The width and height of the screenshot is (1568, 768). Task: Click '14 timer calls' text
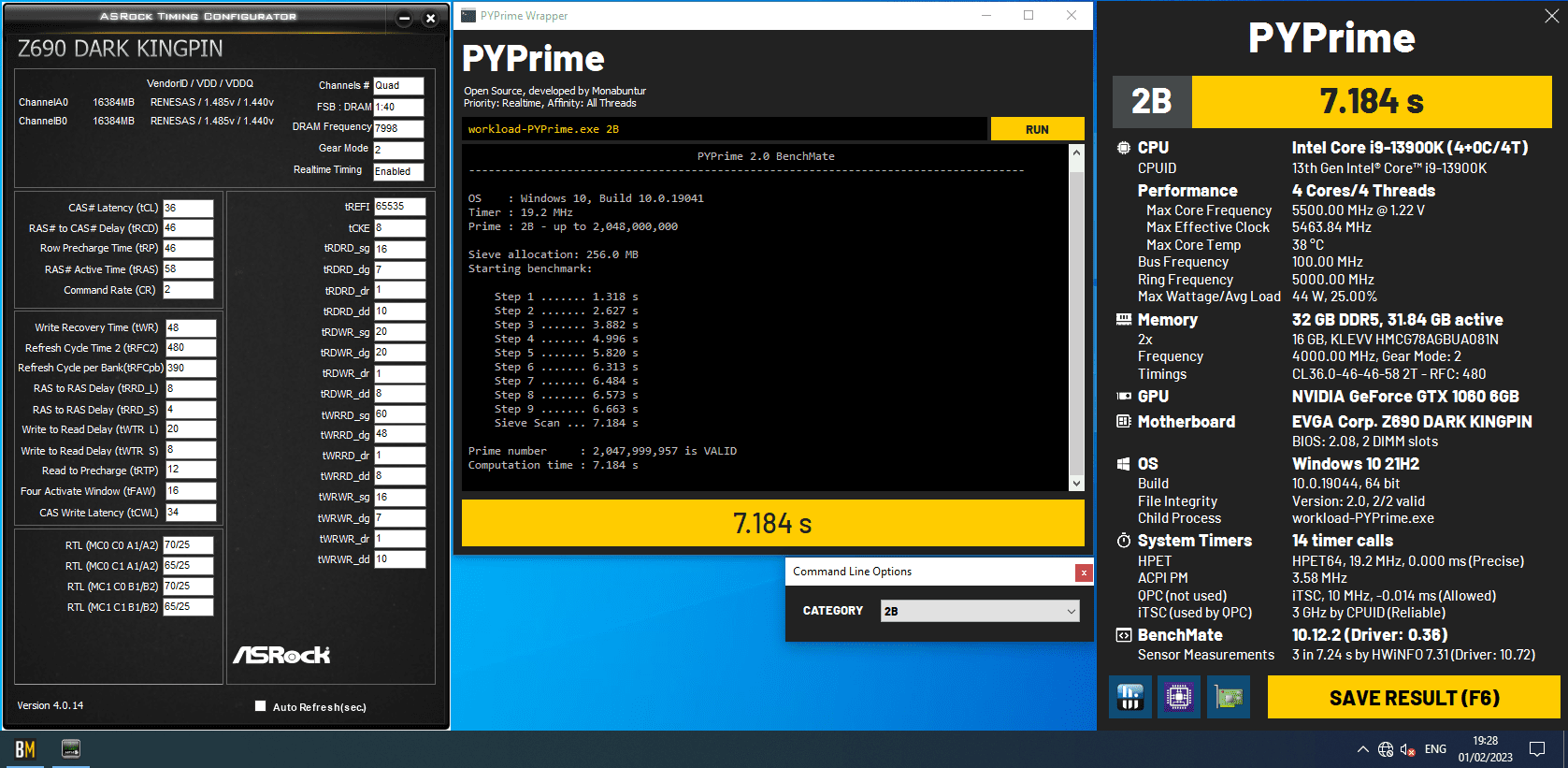click(1342, 541)
